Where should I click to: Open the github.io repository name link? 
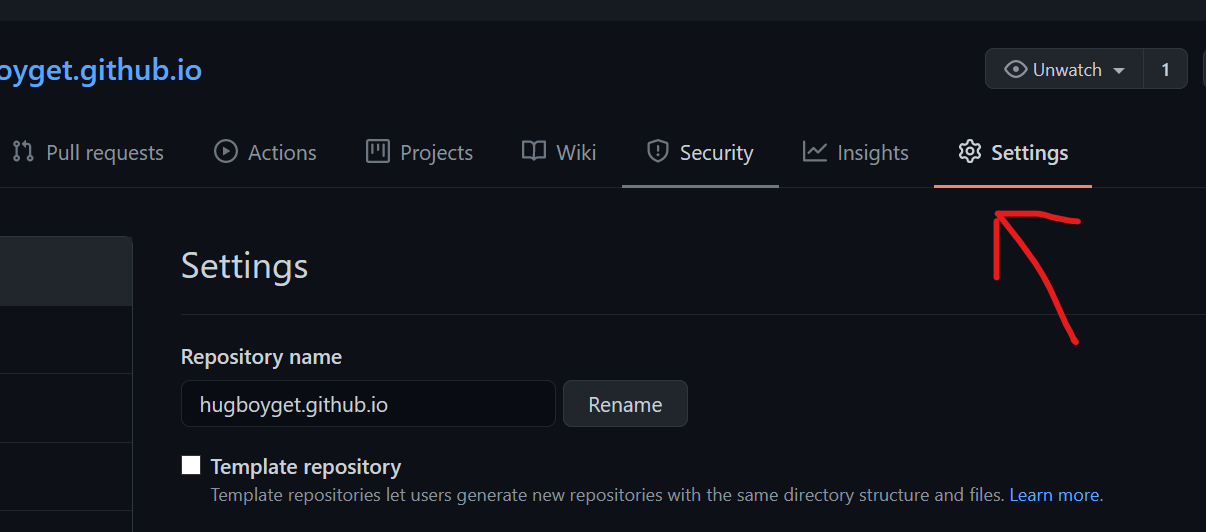100,70
